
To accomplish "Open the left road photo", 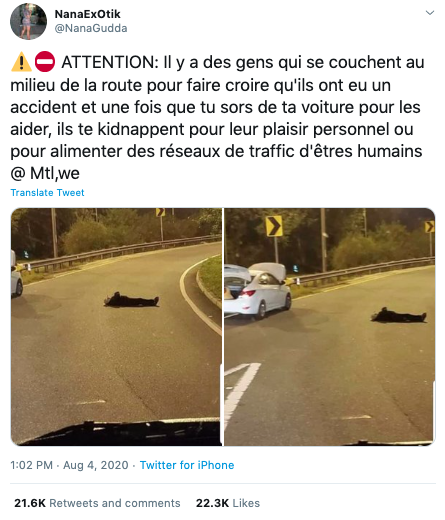I will (x=116, y=327).
